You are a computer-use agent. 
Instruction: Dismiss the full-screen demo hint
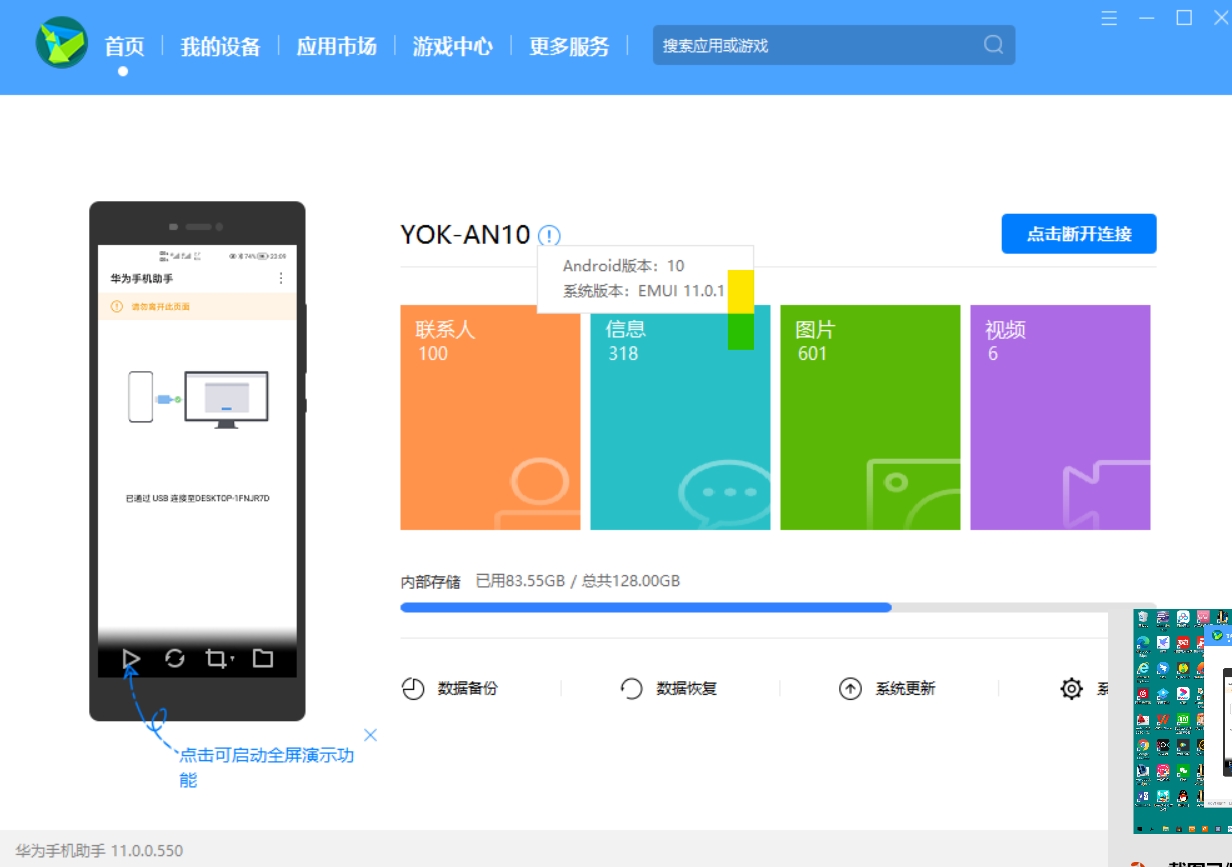371,735
